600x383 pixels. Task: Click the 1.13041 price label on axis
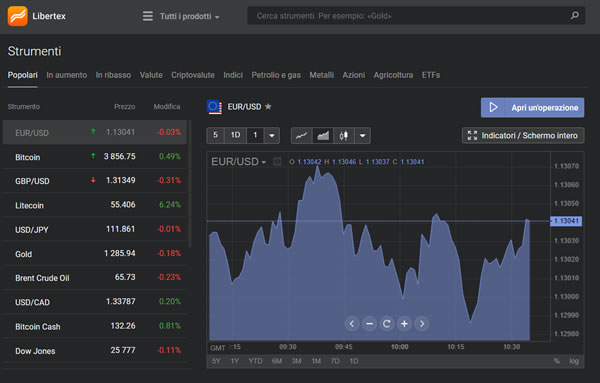pos(566,221)
